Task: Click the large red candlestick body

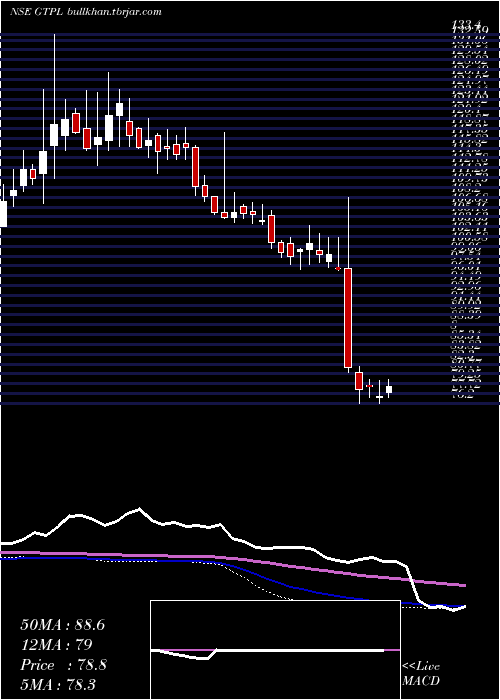Action: coord(348,318)
